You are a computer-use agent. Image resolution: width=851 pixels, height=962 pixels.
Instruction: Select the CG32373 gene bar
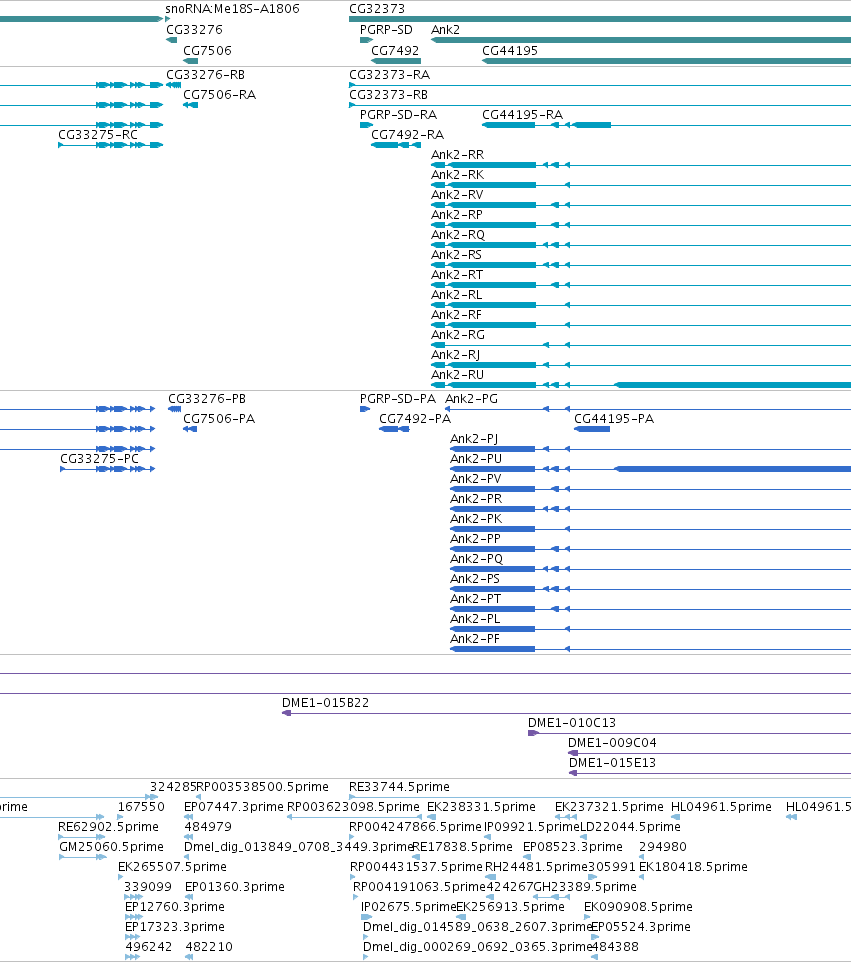[x=600, y=19]
